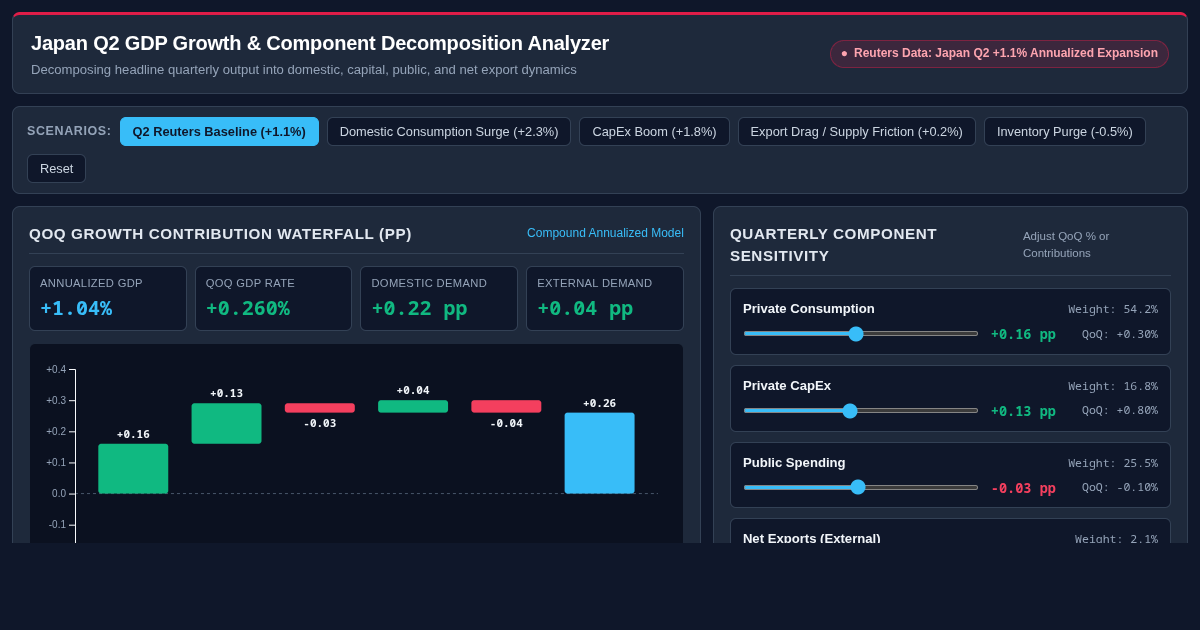Click the Private CapEx label

click(787, 385)
